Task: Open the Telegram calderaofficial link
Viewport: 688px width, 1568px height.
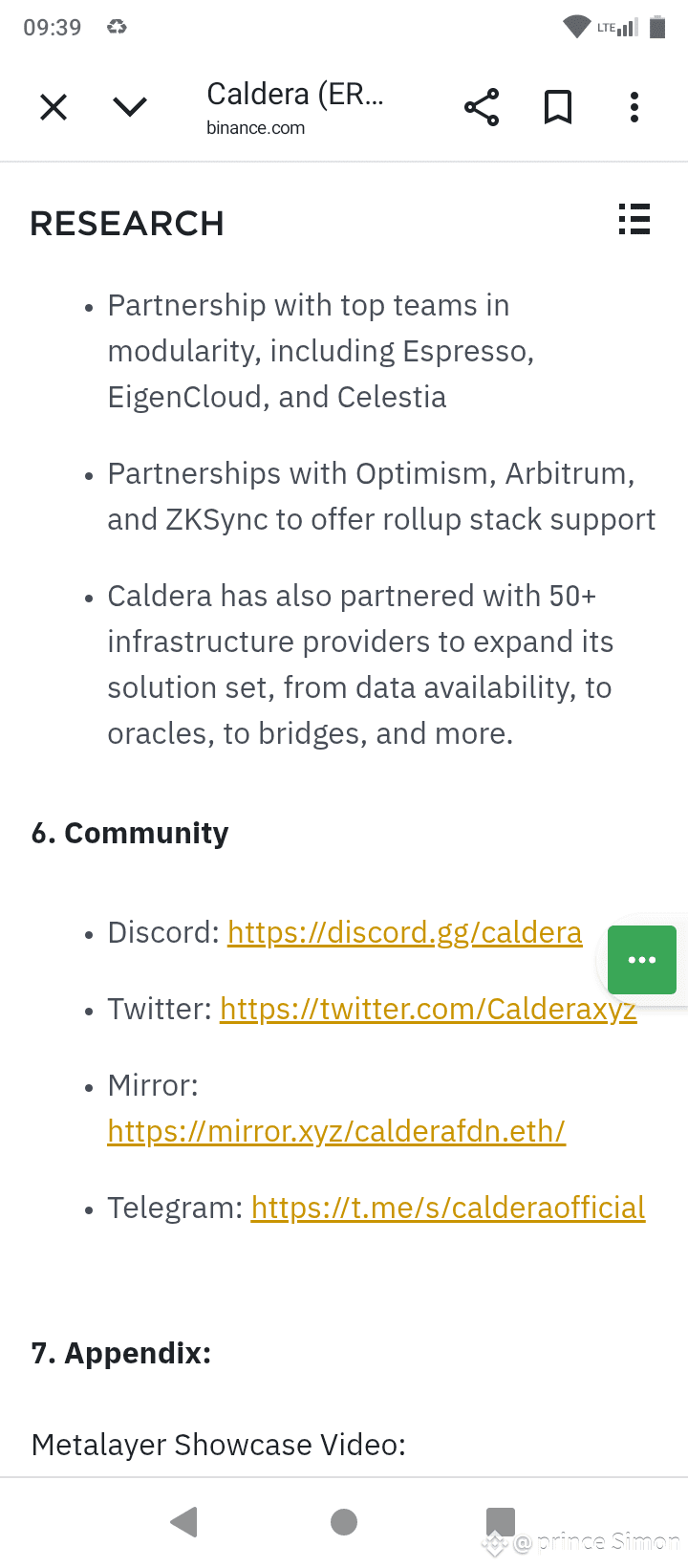Action: (448, 1208)
